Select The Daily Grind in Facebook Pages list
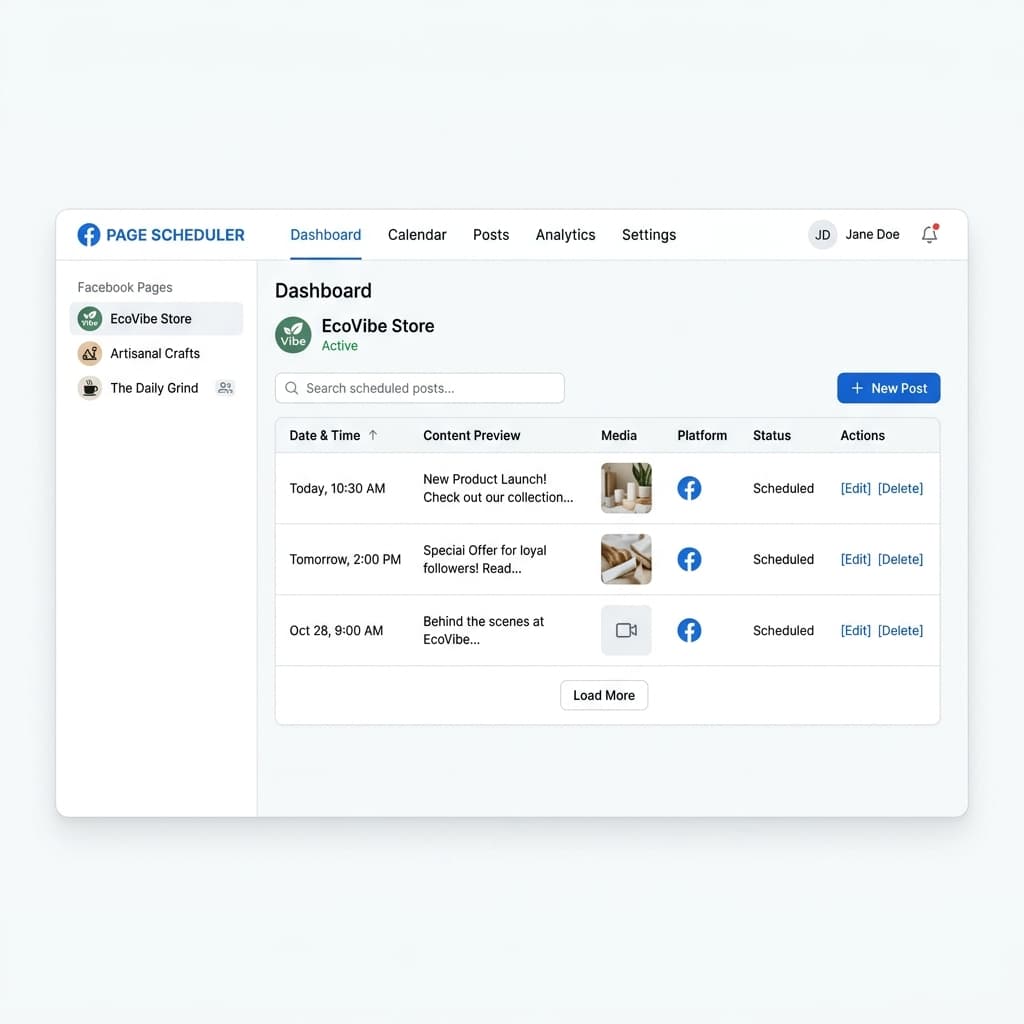 (x=156, y=388)
